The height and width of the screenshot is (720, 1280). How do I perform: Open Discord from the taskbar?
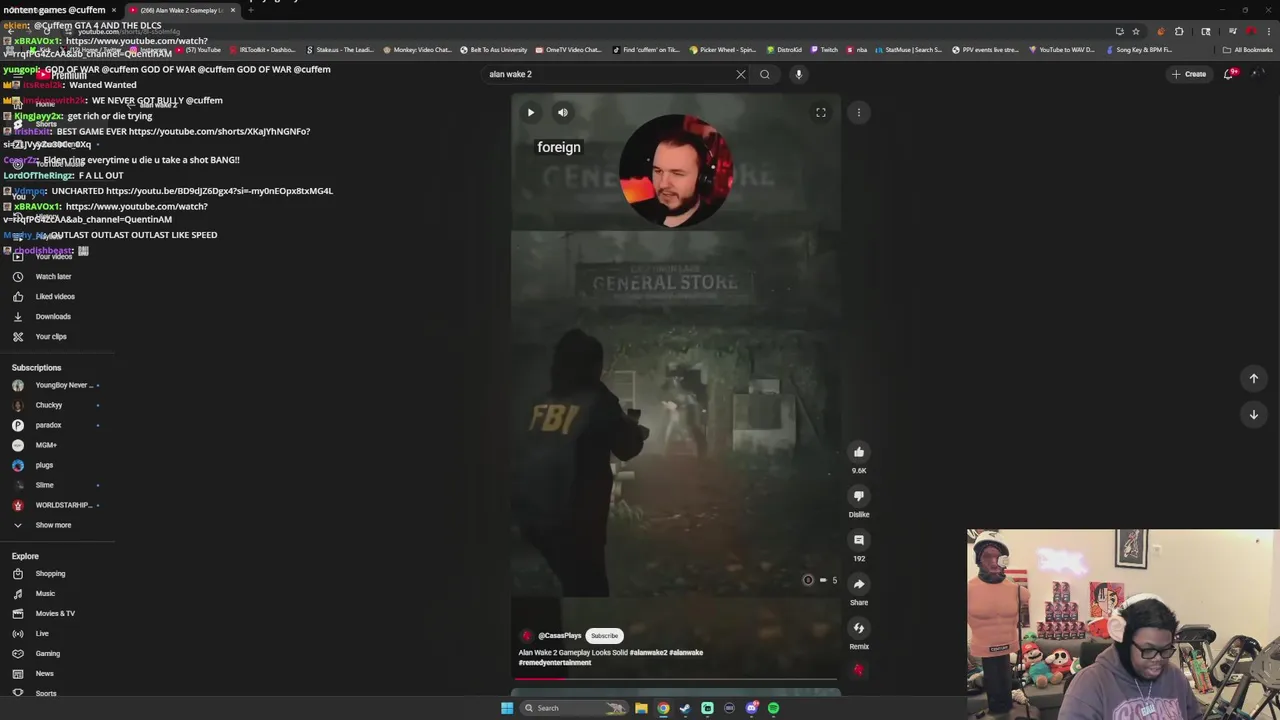click(751, 708)
